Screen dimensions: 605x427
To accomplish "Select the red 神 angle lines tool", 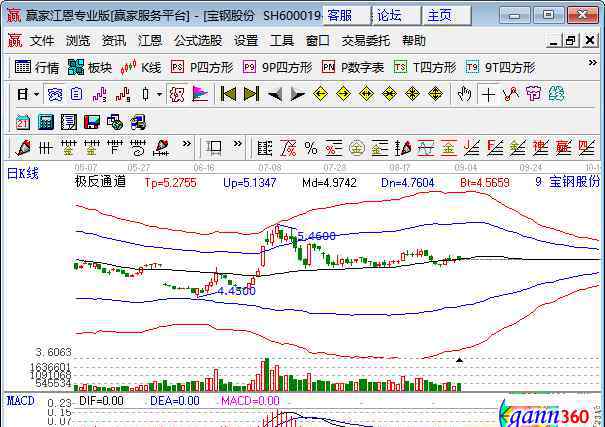I will click(541, 148).
